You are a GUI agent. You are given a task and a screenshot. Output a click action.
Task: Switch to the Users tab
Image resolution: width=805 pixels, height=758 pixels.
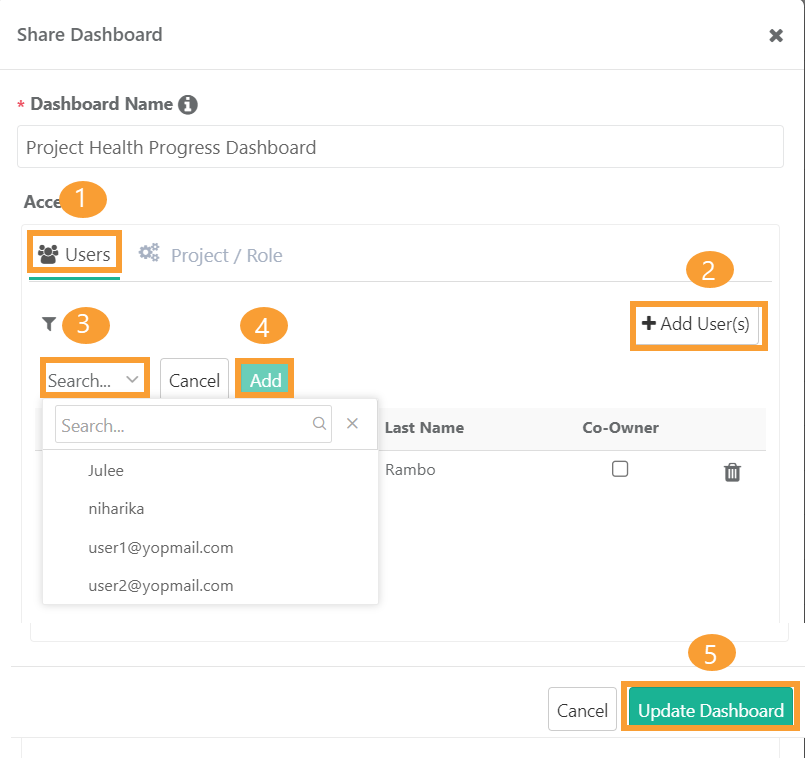(74, 254)
